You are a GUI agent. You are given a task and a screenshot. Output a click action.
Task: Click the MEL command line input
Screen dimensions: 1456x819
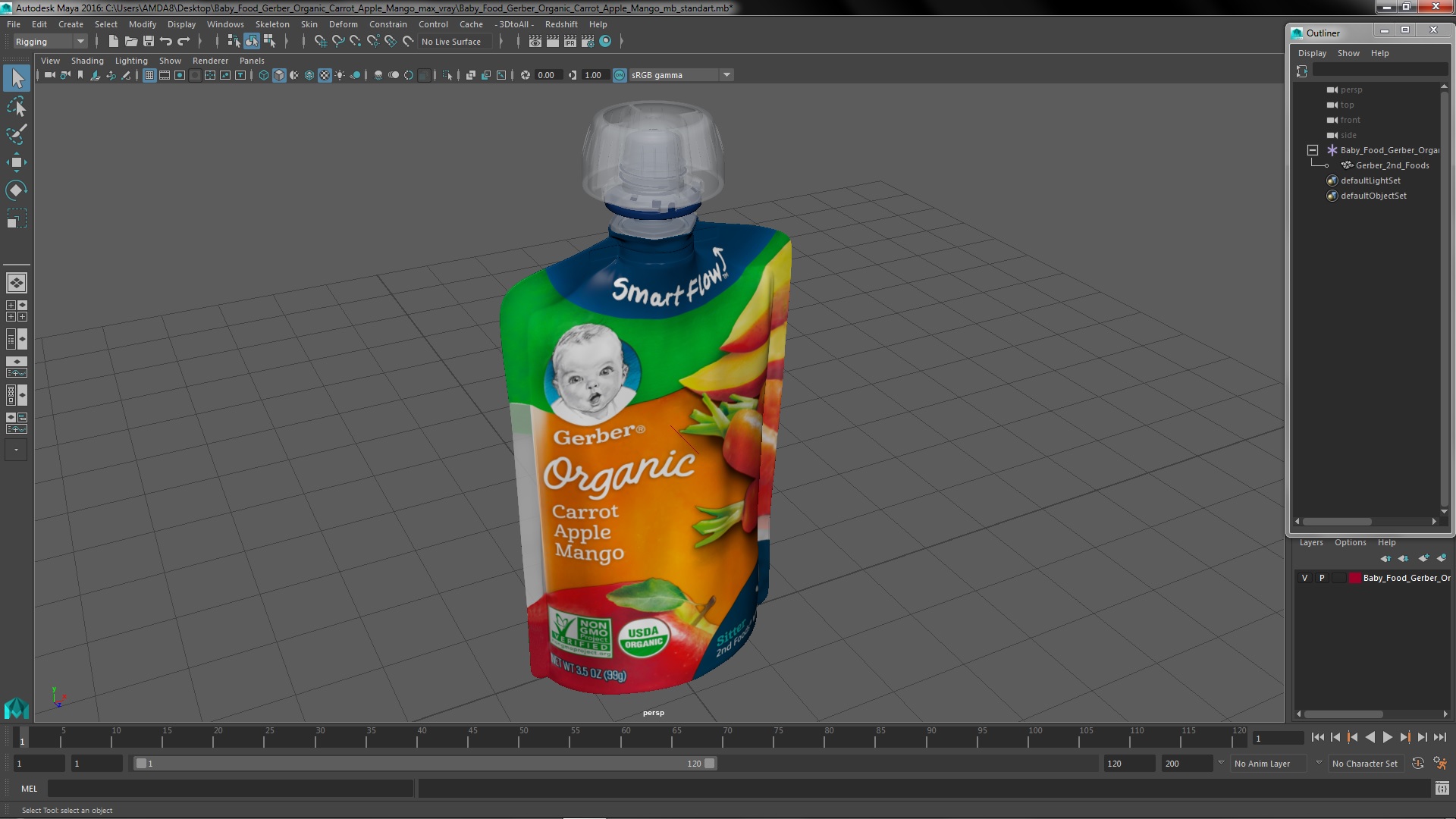coord(231,789)
